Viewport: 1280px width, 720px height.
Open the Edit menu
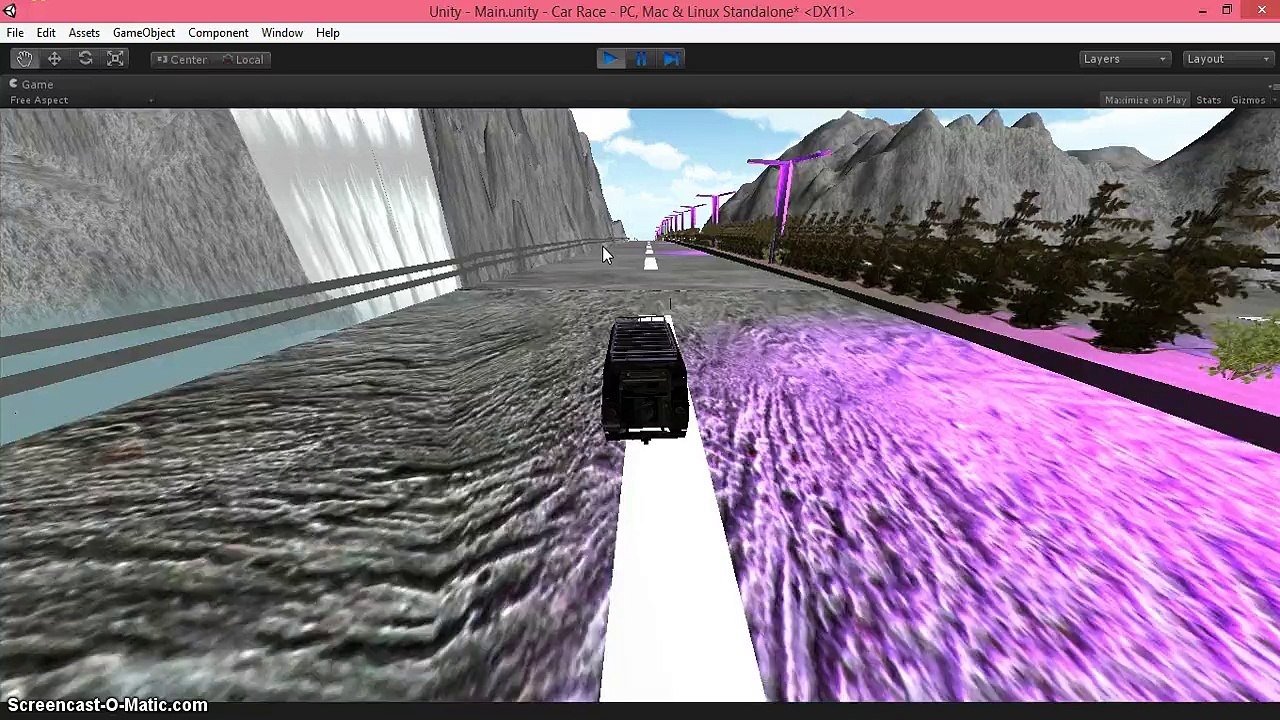click(x=46, y=33)
